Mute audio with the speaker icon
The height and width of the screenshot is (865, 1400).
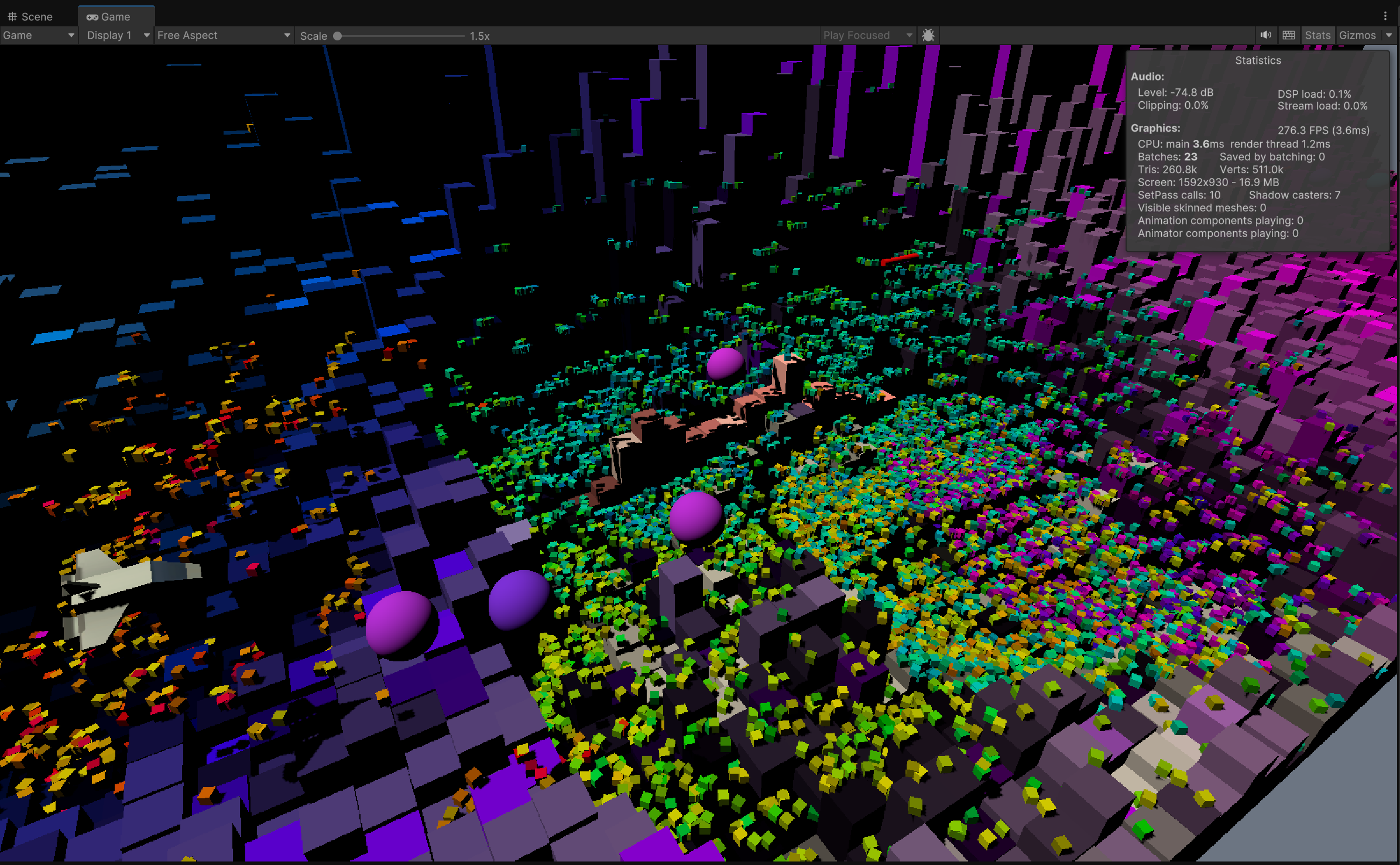point(1265,35)
